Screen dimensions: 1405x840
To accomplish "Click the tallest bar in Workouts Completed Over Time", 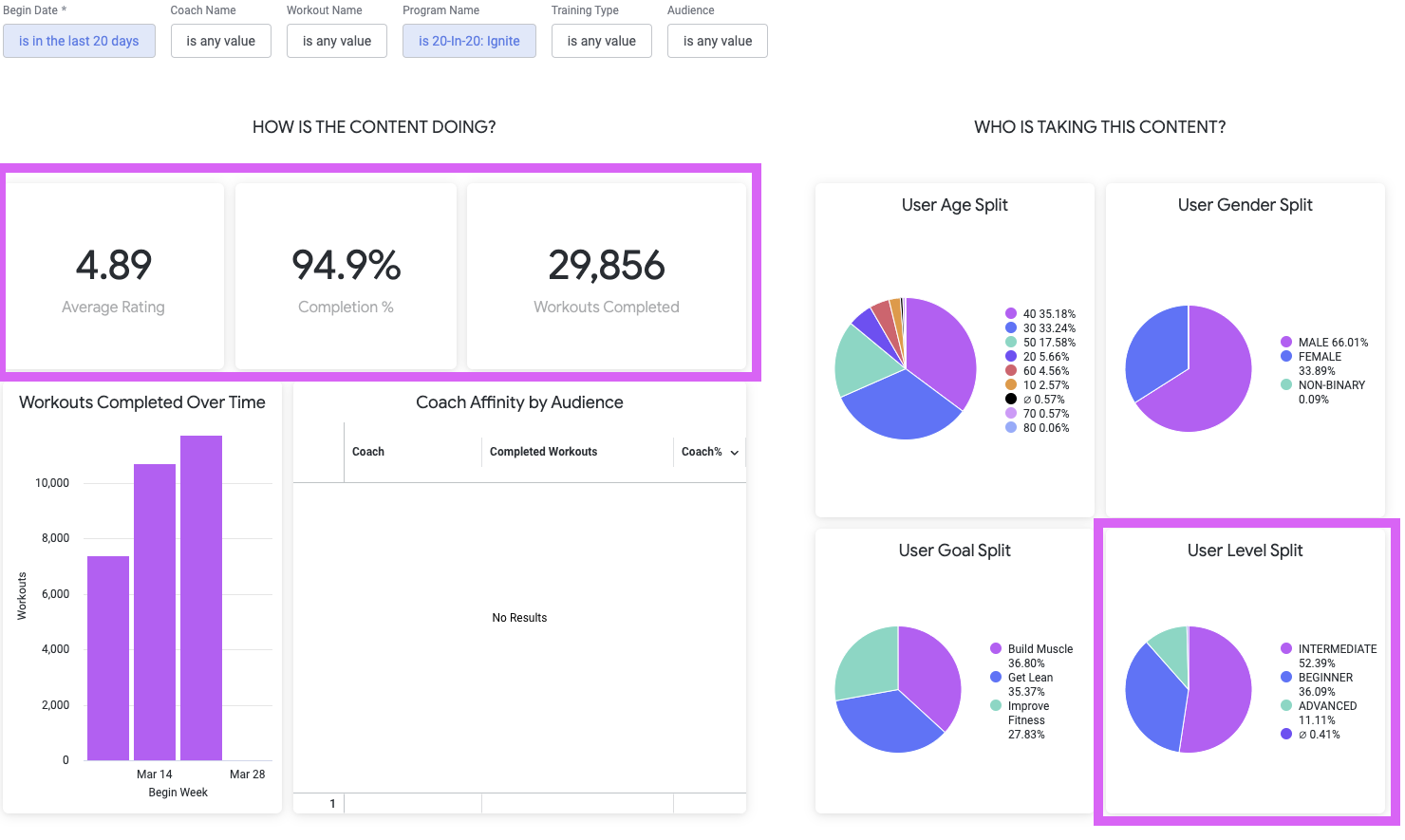I will [x=201, y=598].
